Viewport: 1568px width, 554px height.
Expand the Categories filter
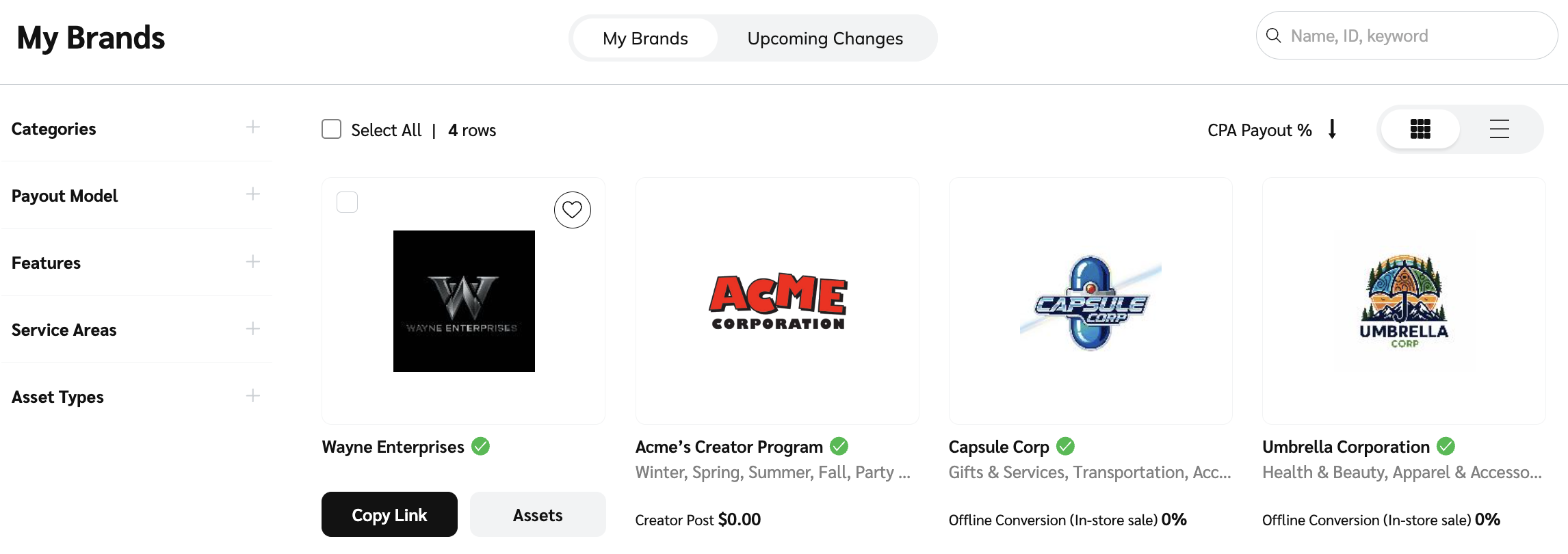pyautogui.click(x=253, y=127)
